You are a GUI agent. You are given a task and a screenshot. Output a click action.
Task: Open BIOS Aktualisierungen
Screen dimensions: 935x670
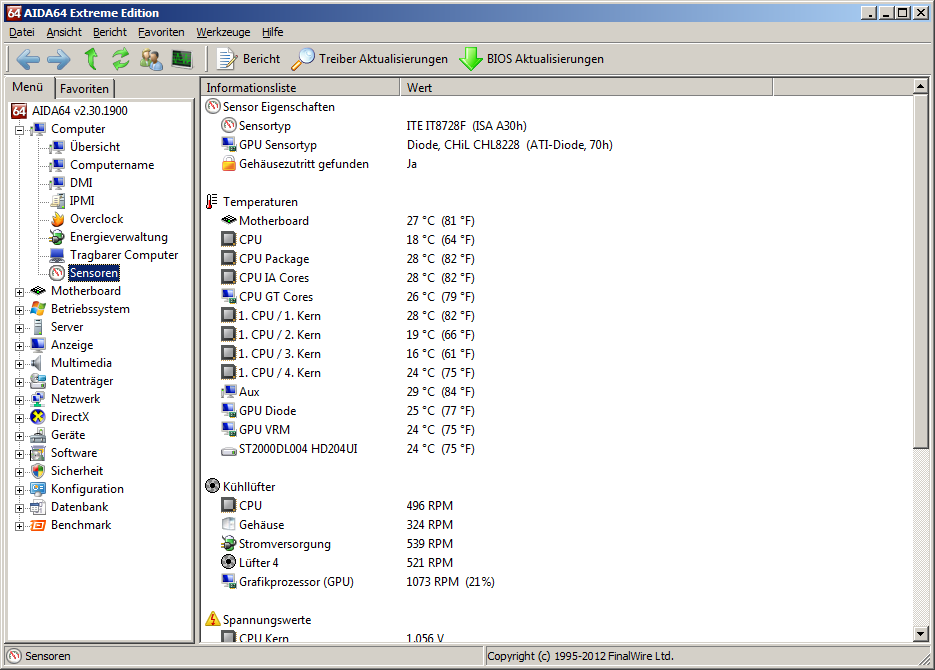(532, 58)
